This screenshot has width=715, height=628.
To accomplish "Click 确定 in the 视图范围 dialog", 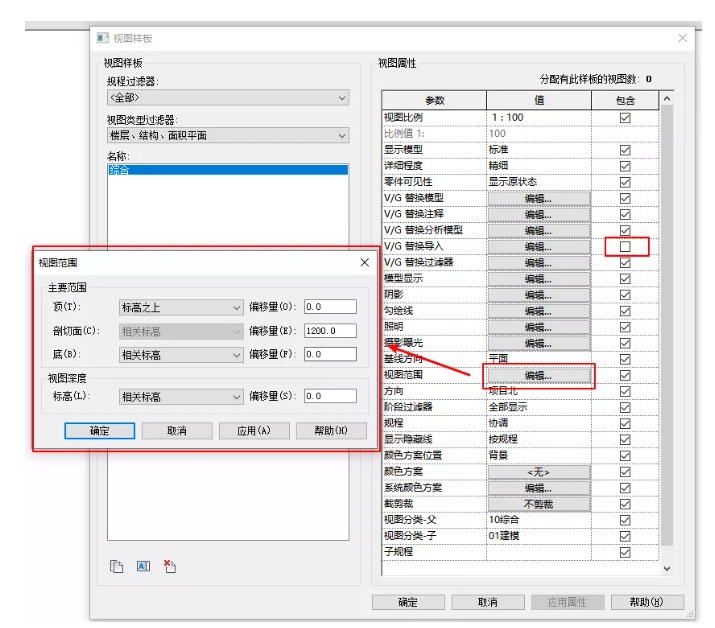I will (99, 431).
